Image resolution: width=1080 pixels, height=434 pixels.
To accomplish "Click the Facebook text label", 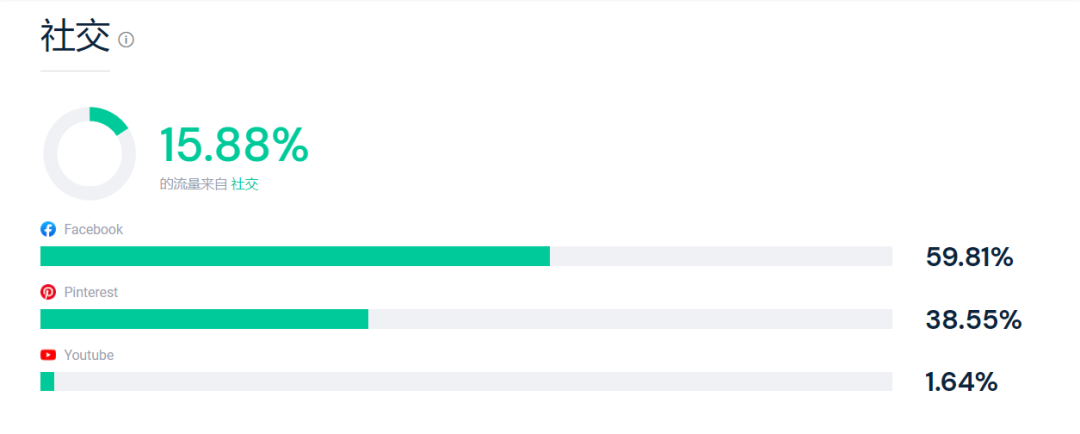I will click(x=93, y=229).
